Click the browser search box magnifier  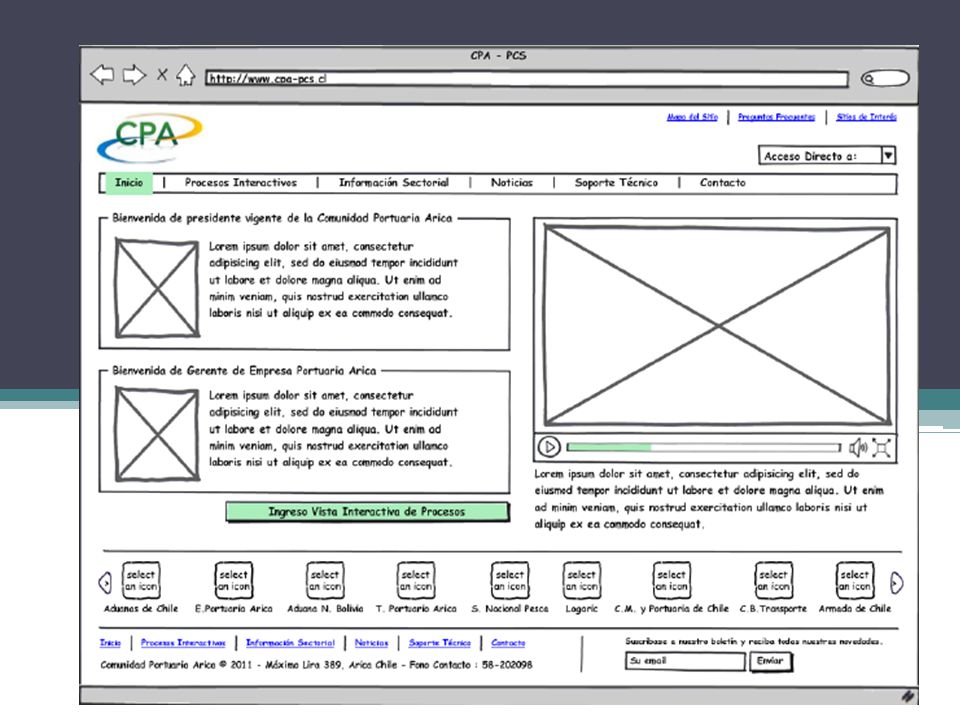point(868,78)
